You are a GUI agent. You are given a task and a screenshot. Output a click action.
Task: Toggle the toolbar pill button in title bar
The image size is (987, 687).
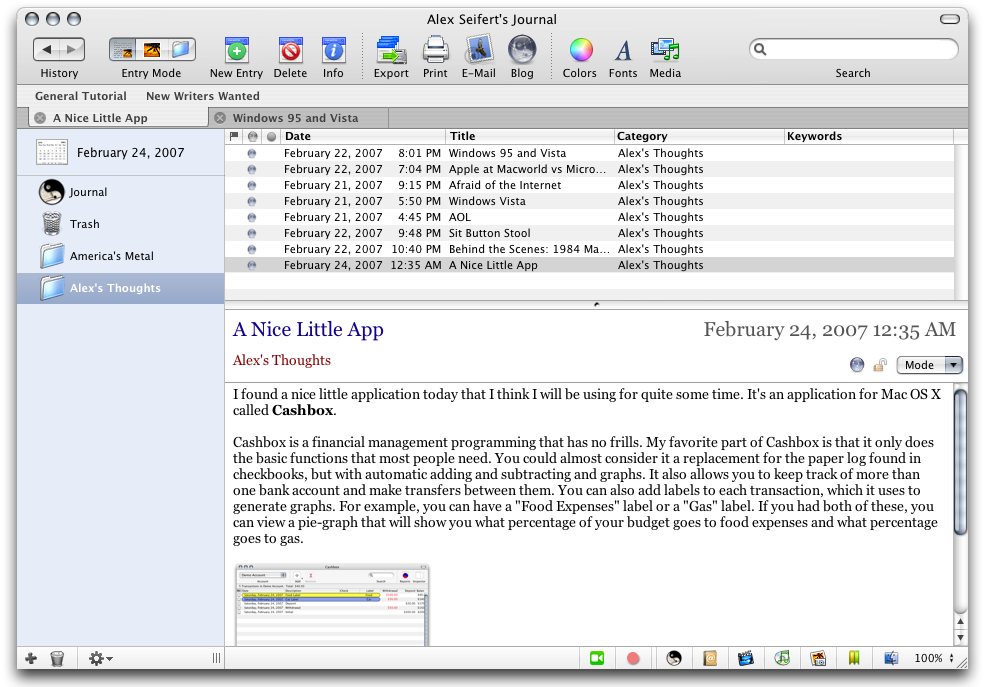(949, 19)
